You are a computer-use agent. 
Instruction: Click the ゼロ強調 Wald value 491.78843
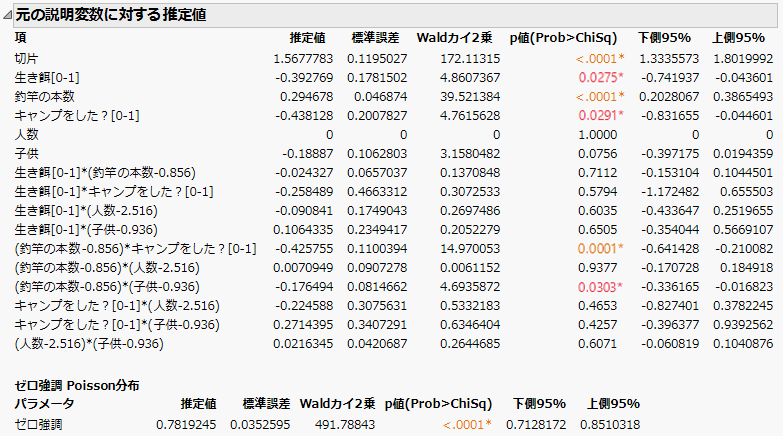tap(345, 425)
